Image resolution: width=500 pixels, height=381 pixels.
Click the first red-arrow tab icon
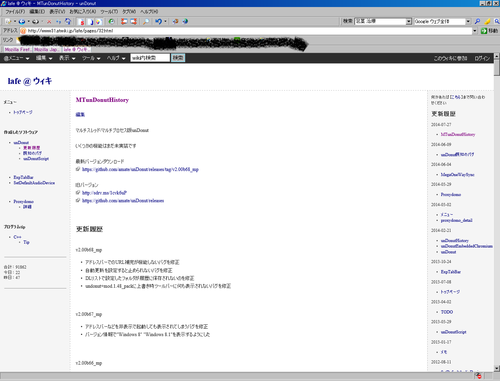(124, 22)
